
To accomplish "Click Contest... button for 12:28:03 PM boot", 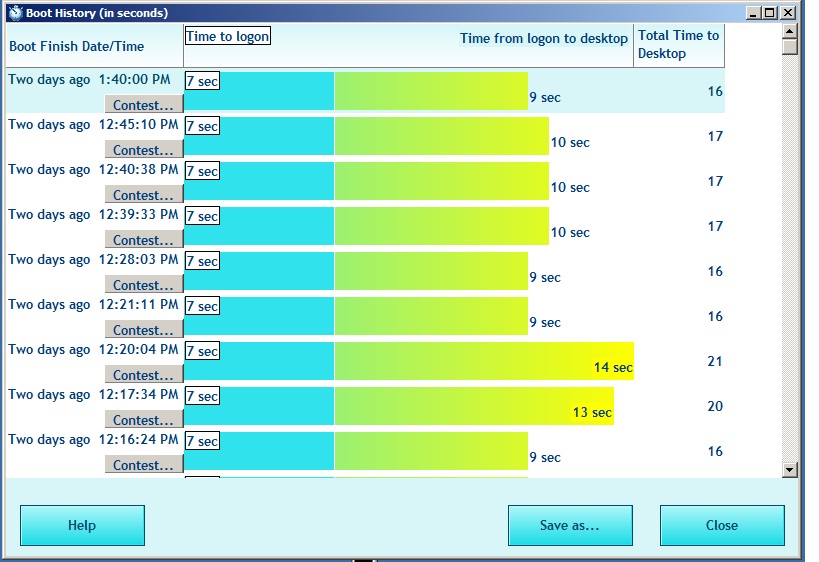I will point(144,284).
